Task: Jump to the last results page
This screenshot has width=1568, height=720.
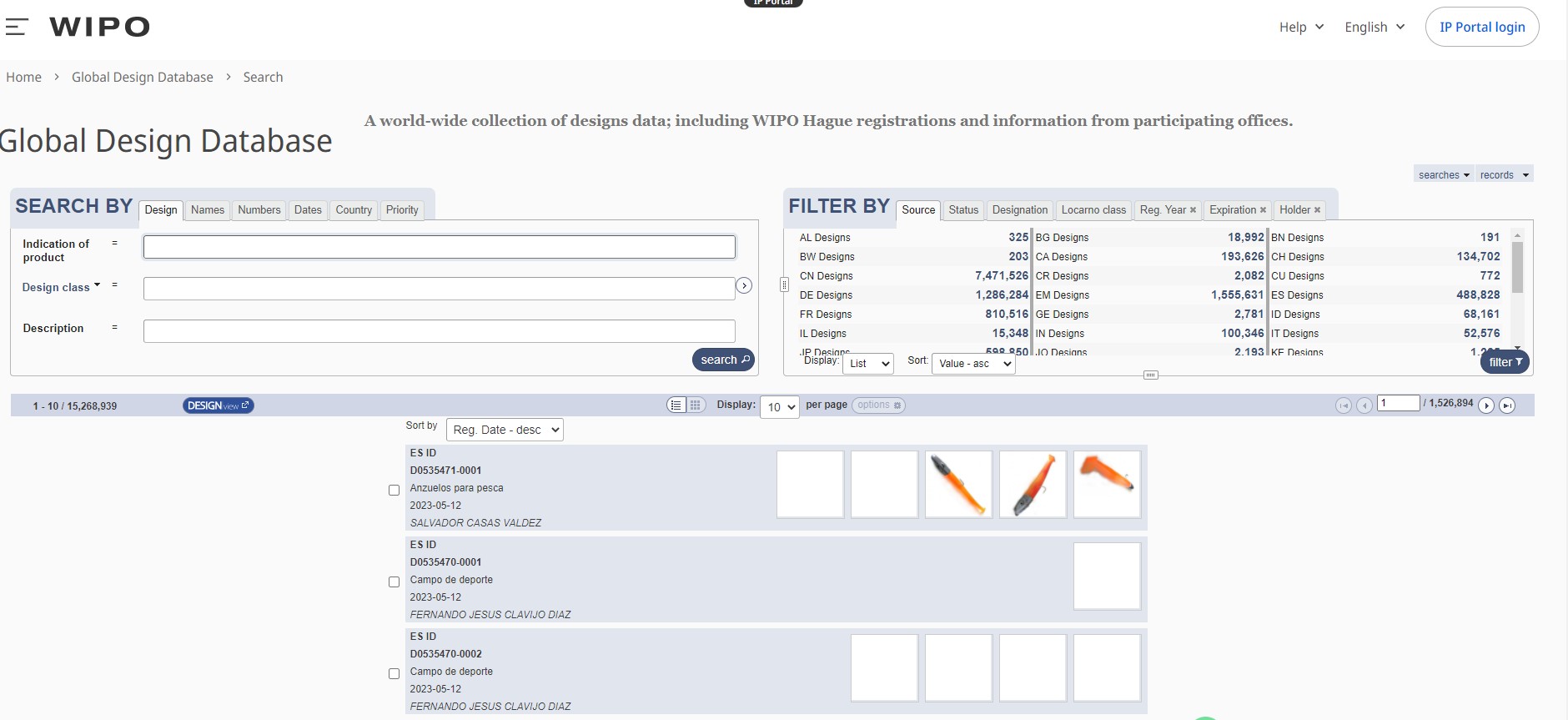Action: click(x=1507, y=405)
